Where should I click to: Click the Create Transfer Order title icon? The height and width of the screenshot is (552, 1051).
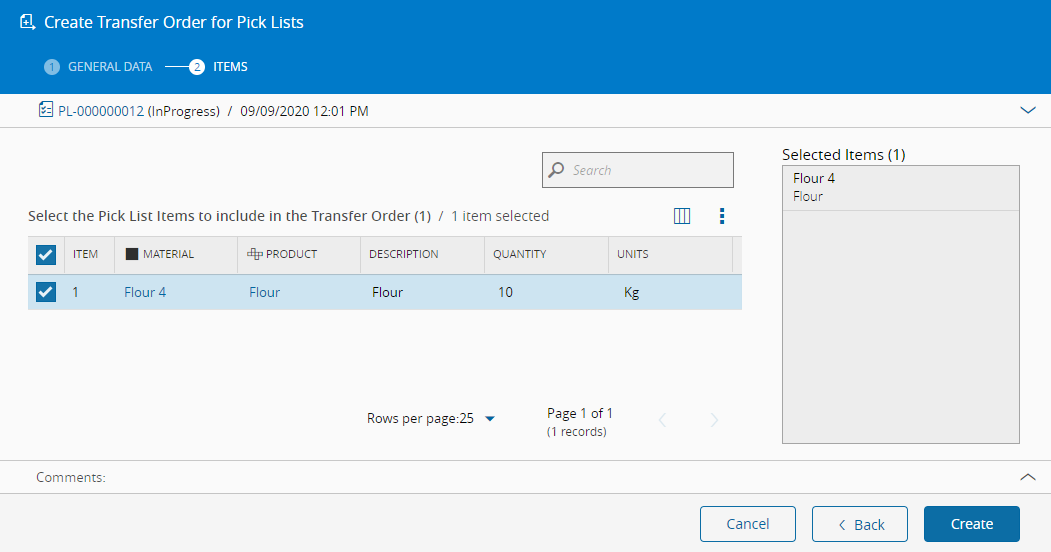click(x=28, y=21)
